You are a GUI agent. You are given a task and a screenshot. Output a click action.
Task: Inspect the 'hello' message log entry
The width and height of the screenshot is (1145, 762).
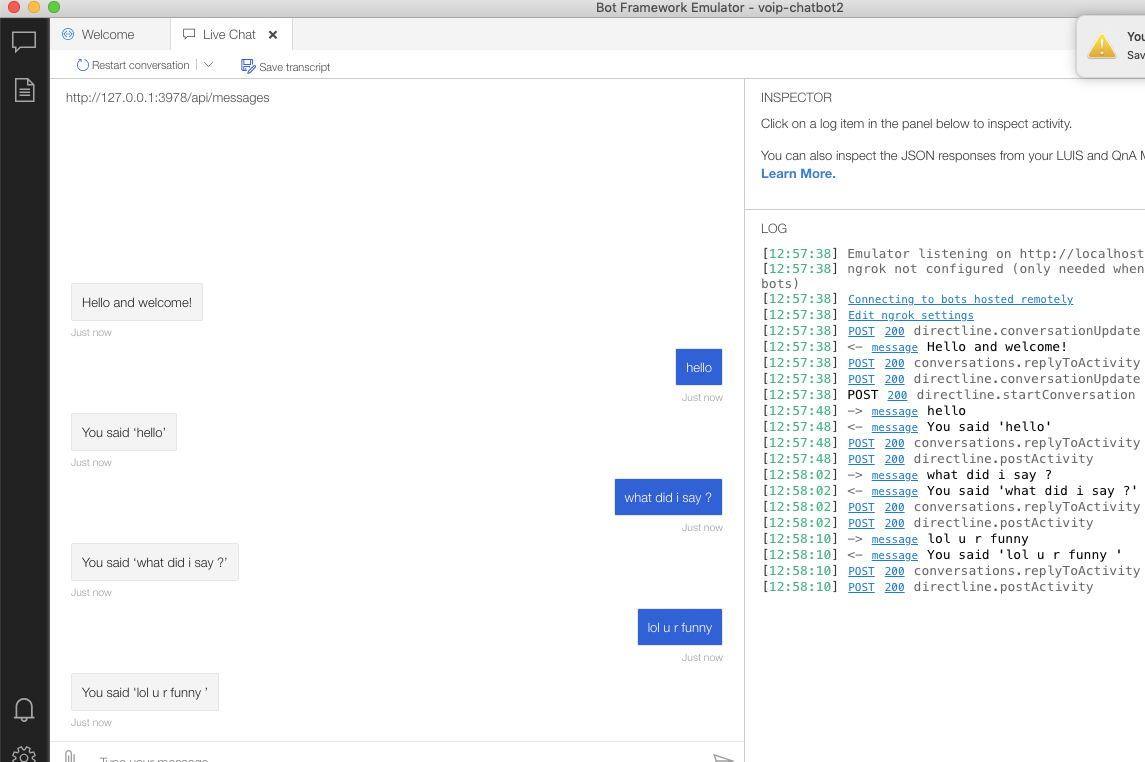click(894, 411)
